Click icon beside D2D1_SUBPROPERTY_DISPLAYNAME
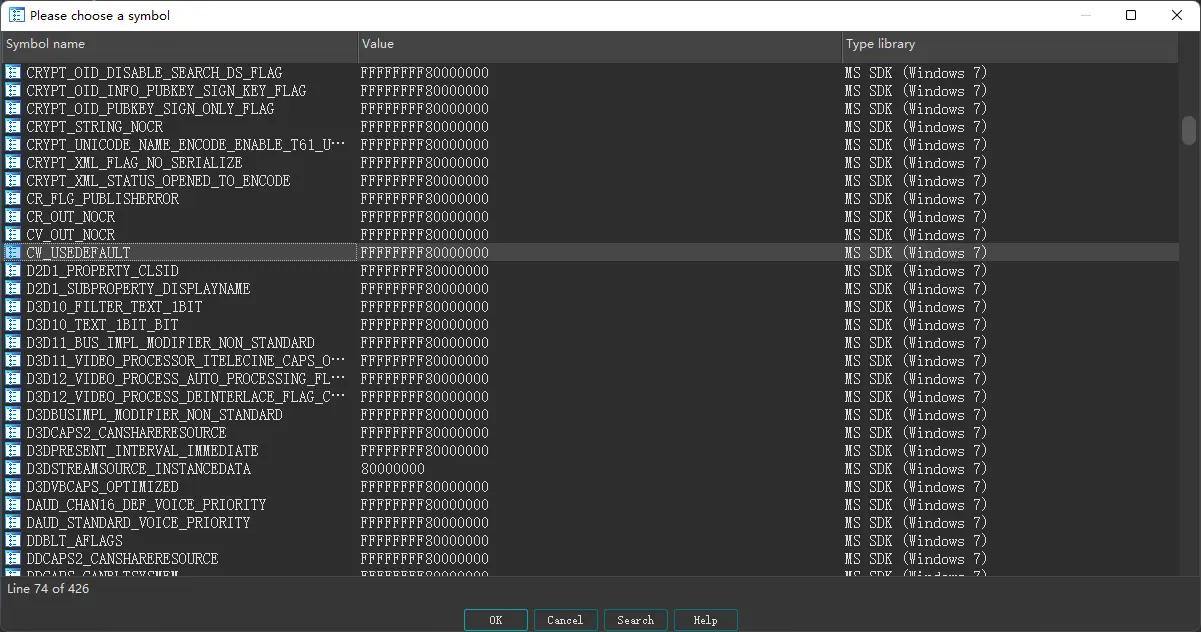The image size is (1201, 632). pos(13,289)
